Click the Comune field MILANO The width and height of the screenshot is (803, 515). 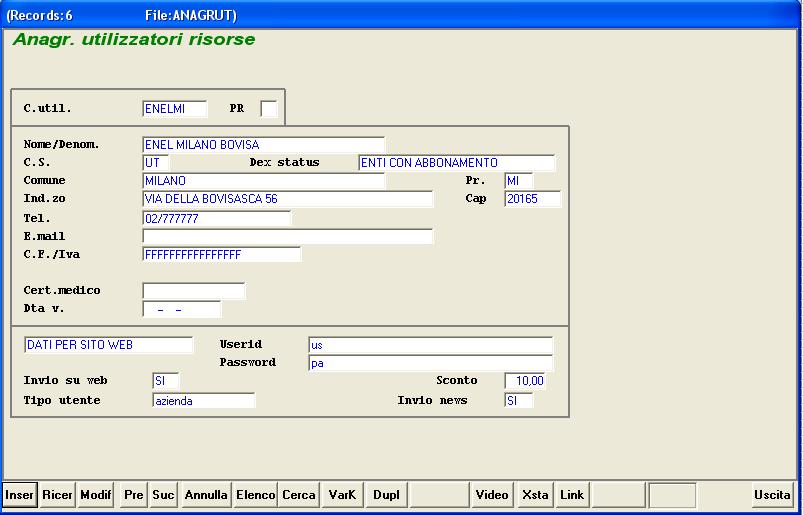[263, 181]
